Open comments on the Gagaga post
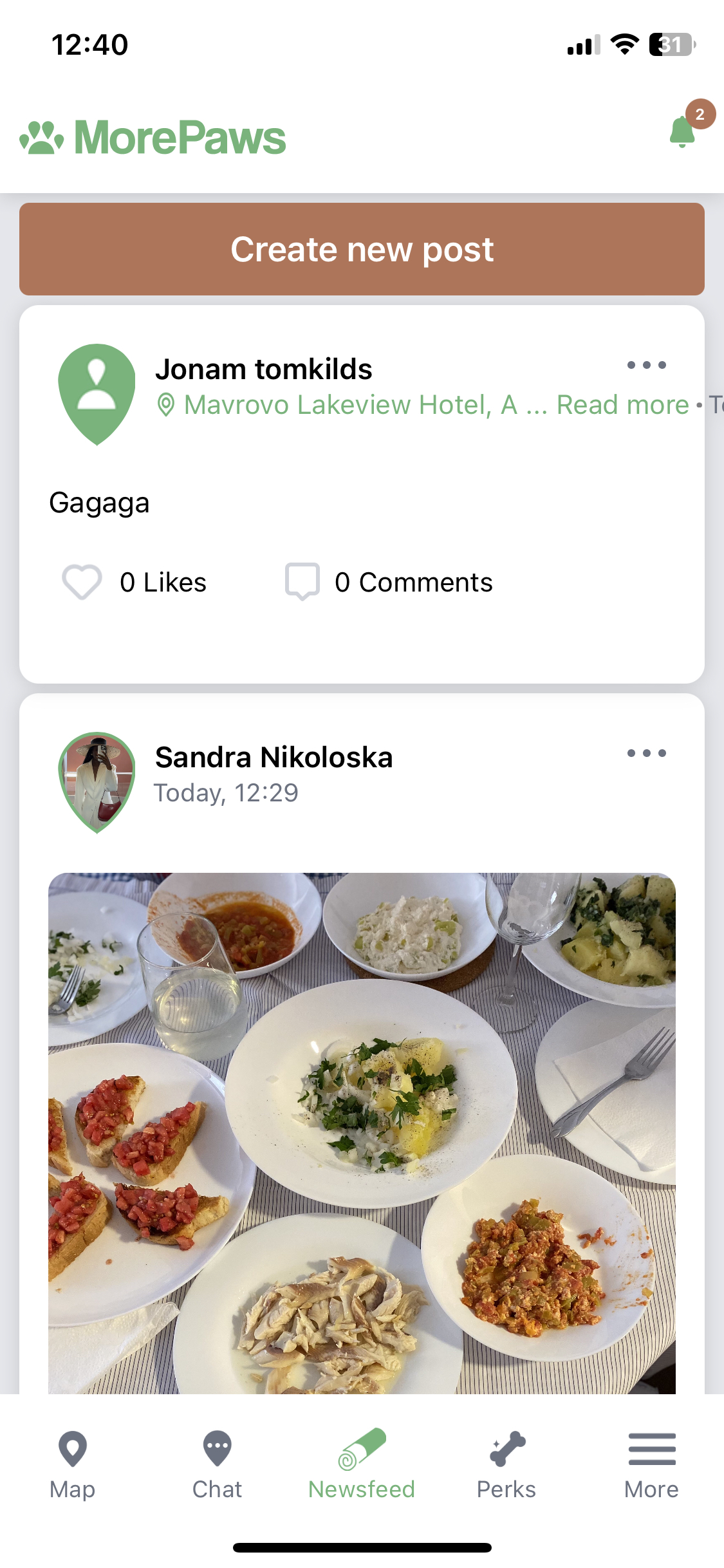 point(302,582)
